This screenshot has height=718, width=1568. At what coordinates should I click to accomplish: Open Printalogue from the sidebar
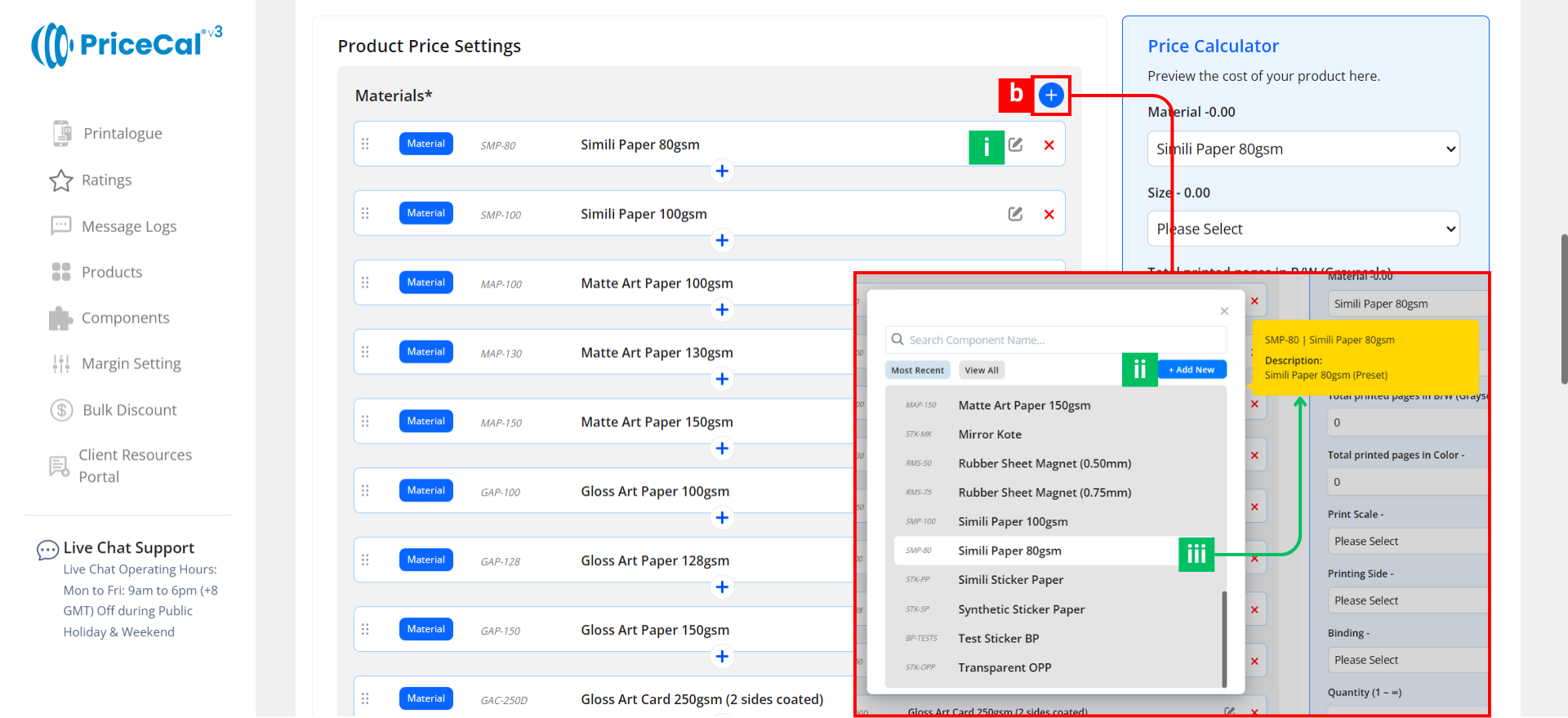[122, 133]
